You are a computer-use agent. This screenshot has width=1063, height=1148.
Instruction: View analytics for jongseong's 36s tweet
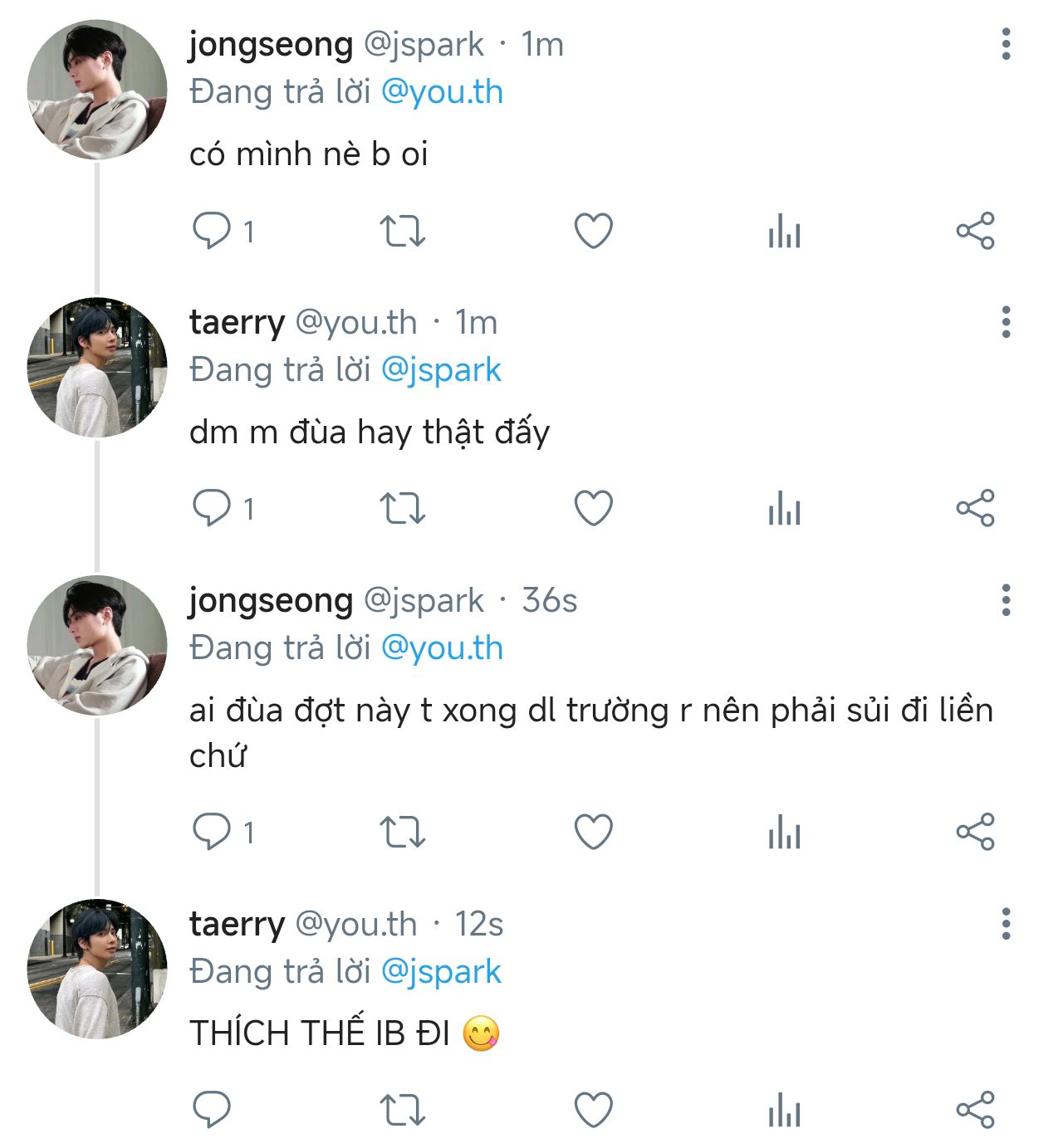pos(784,832)
